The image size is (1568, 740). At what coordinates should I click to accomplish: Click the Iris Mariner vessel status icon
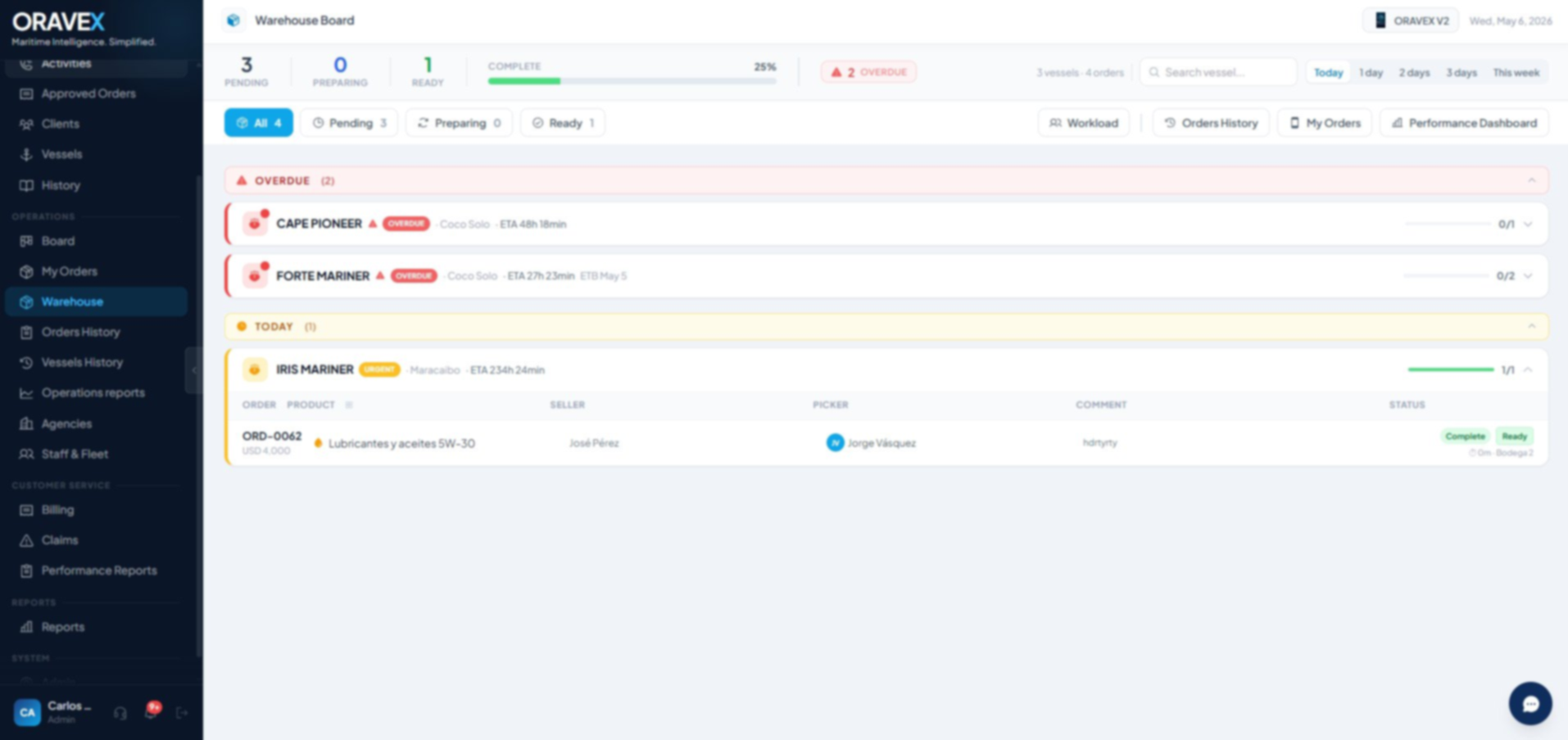pyautogui.click(x=255, y=370)
